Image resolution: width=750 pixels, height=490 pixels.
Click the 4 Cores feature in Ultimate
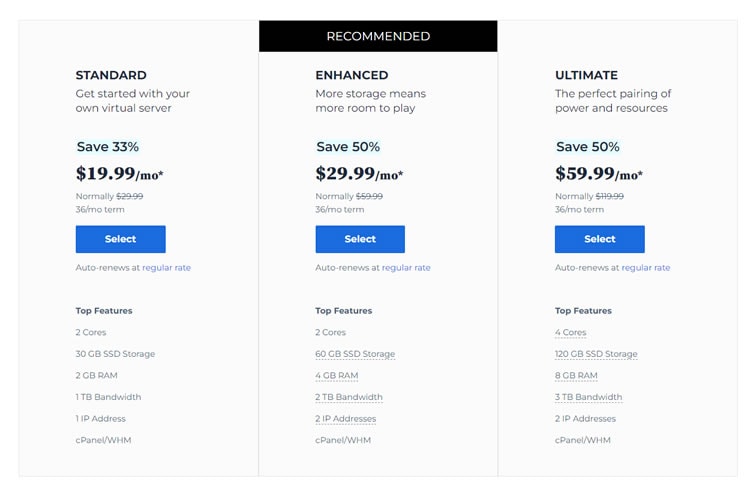click(571, 333)
